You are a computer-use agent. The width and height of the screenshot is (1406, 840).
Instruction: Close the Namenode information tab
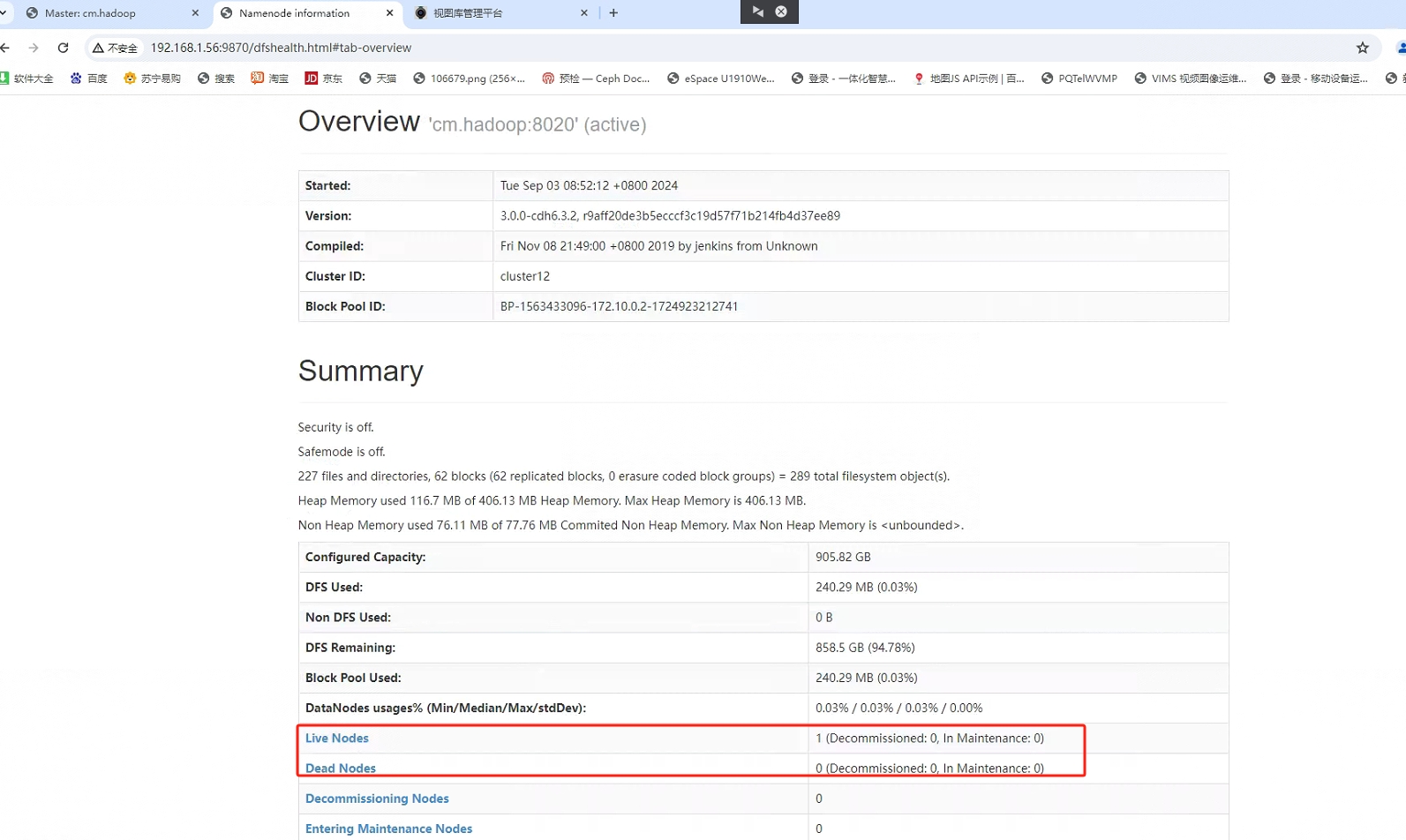click(389, 13)
